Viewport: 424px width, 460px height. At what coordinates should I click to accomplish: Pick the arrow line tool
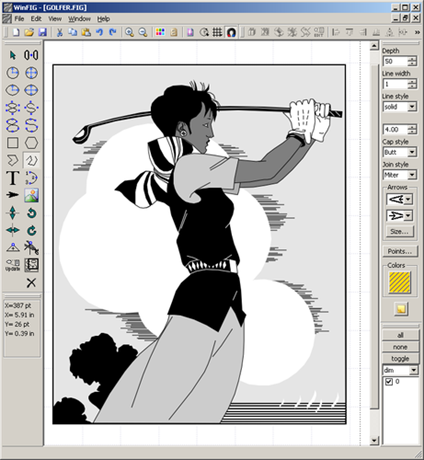(13, 195)
